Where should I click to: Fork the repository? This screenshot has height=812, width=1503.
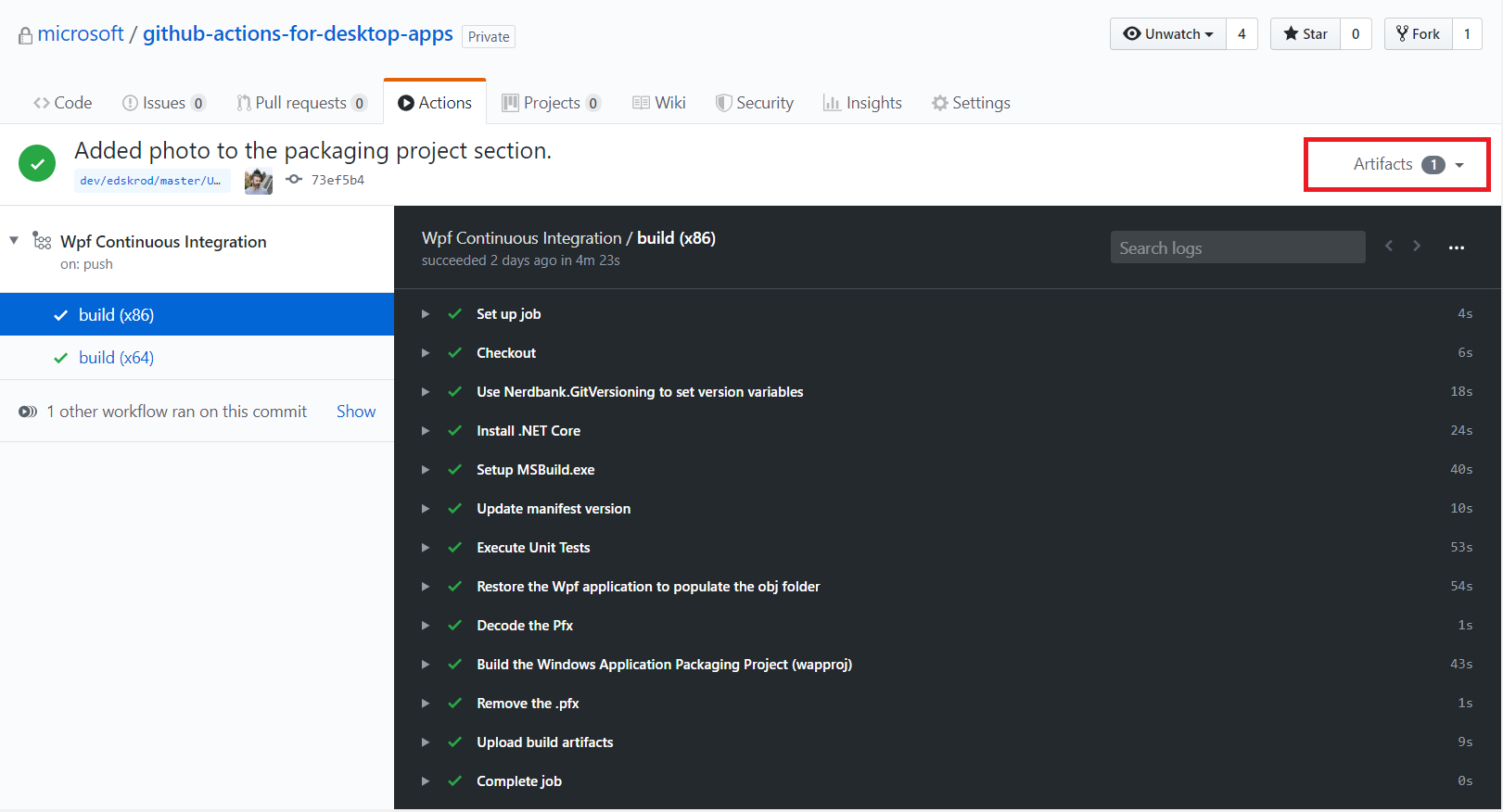(x=1419, y=34)
